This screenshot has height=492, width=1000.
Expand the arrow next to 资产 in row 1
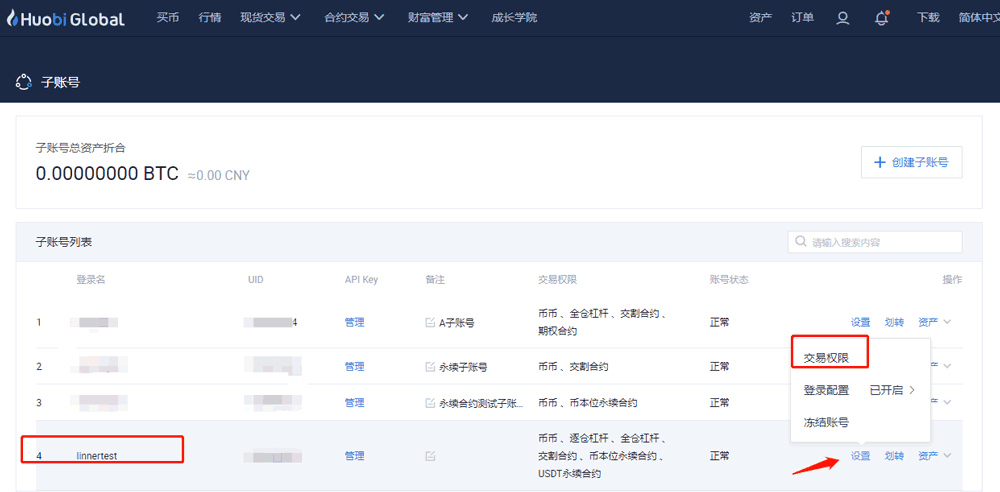(947, 322)
